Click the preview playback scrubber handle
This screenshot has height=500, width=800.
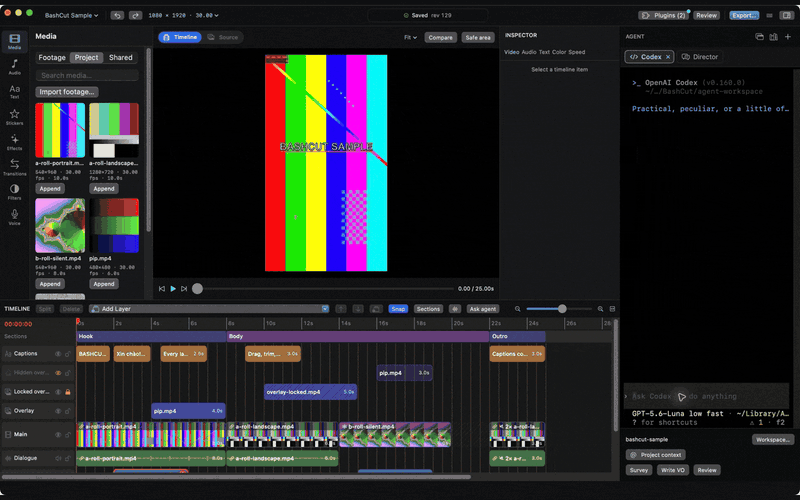point(197,289)
